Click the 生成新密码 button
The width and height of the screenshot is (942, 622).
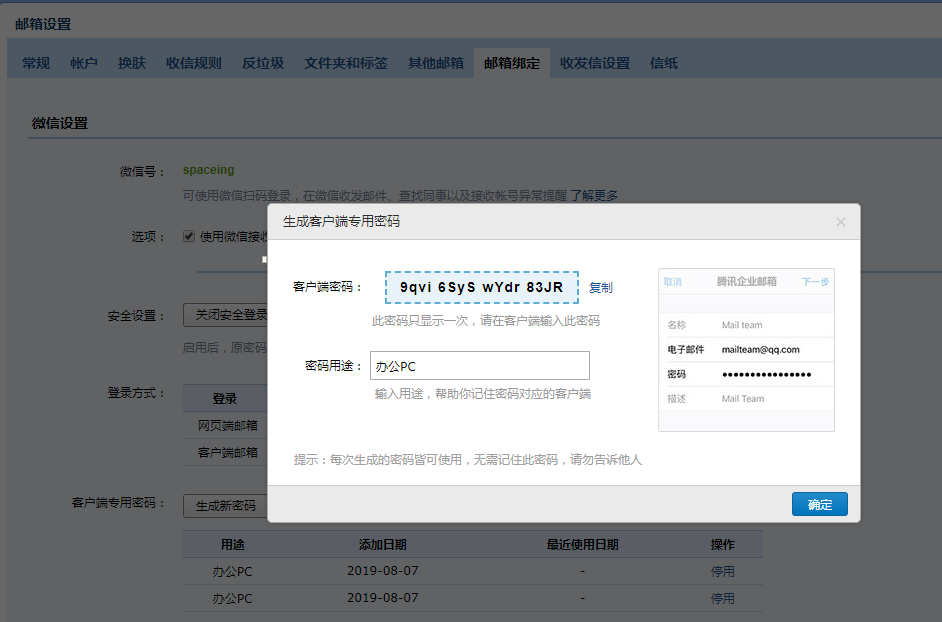point(225,506)
